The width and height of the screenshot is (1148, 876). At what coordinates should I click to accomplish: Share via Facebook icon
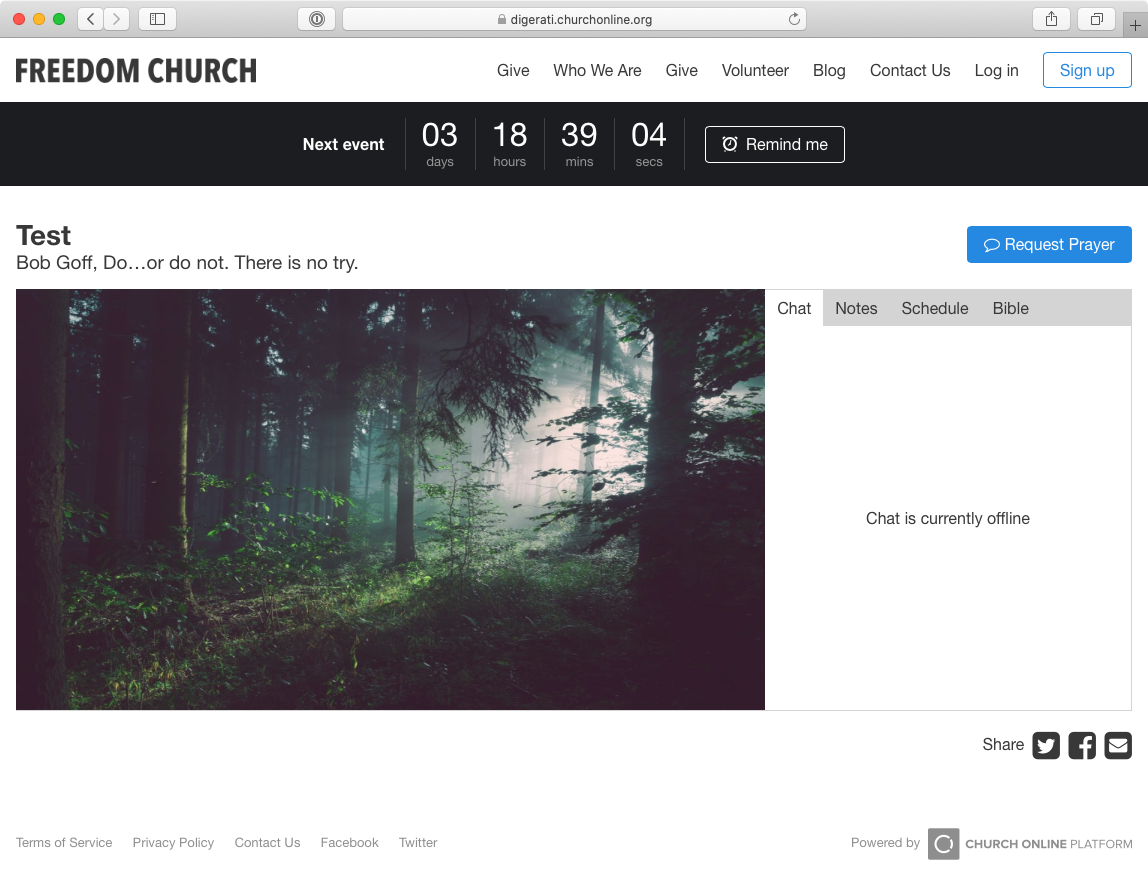point(1082,746)
